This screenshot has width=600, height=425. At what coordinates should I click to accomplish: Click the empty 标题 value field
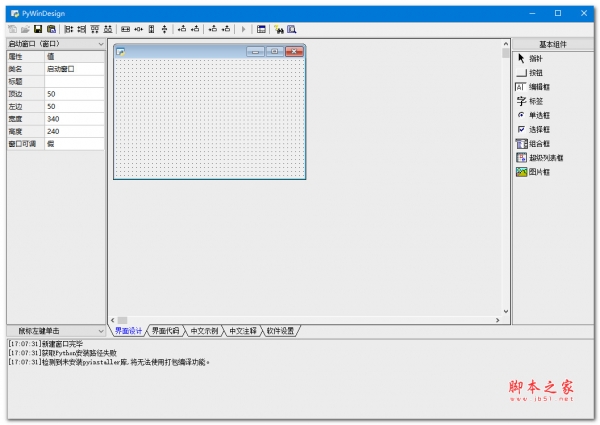pyautogui.click(x=75, y=81)
